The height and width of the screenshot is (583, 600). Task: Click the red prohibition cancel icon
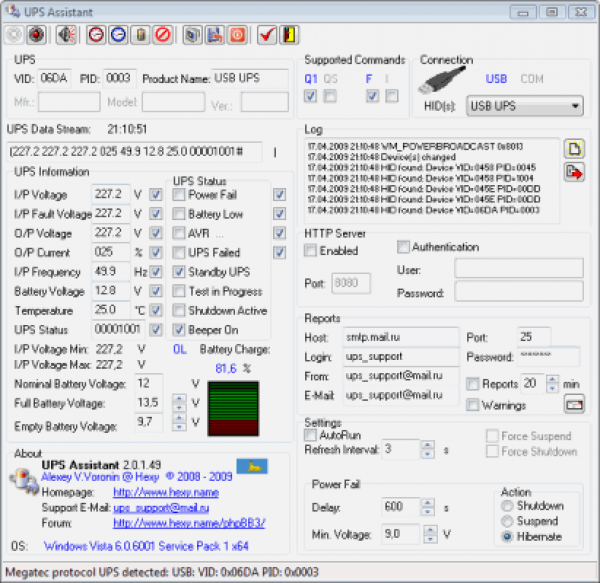[x=163, y=35]
